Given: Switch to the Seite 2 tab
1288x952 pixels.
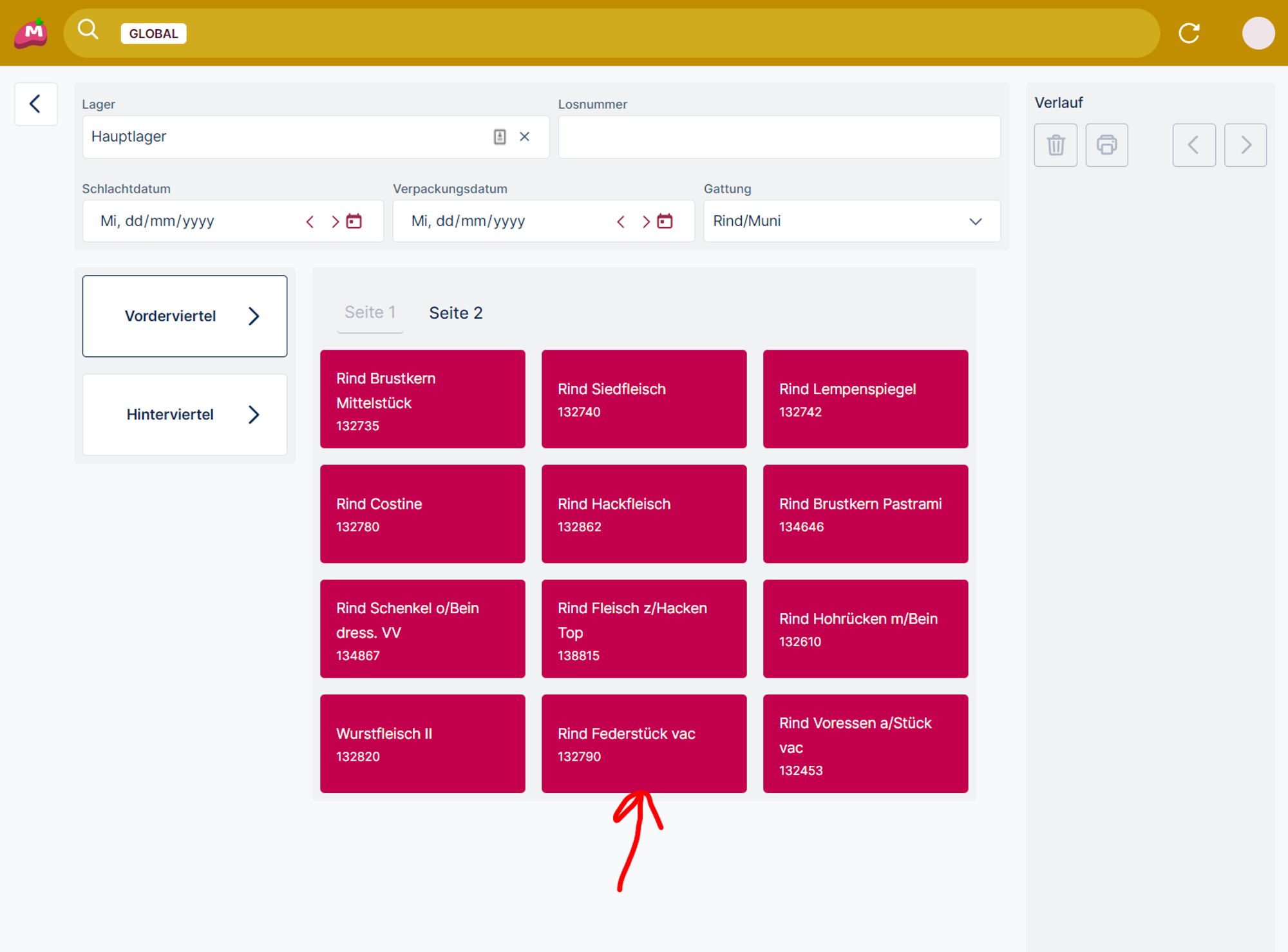Looking at the screenshot, I should (455, 313).
